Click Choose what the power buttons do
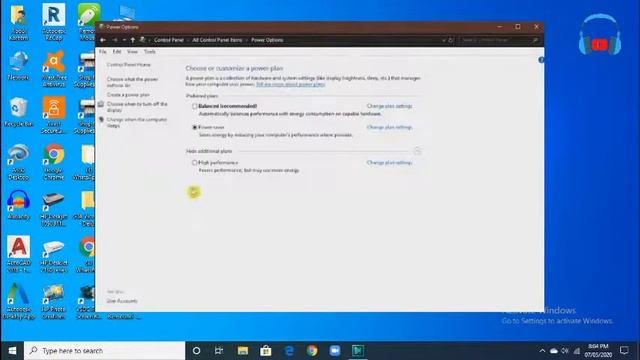The image size is (640, 360). point(133,82)
